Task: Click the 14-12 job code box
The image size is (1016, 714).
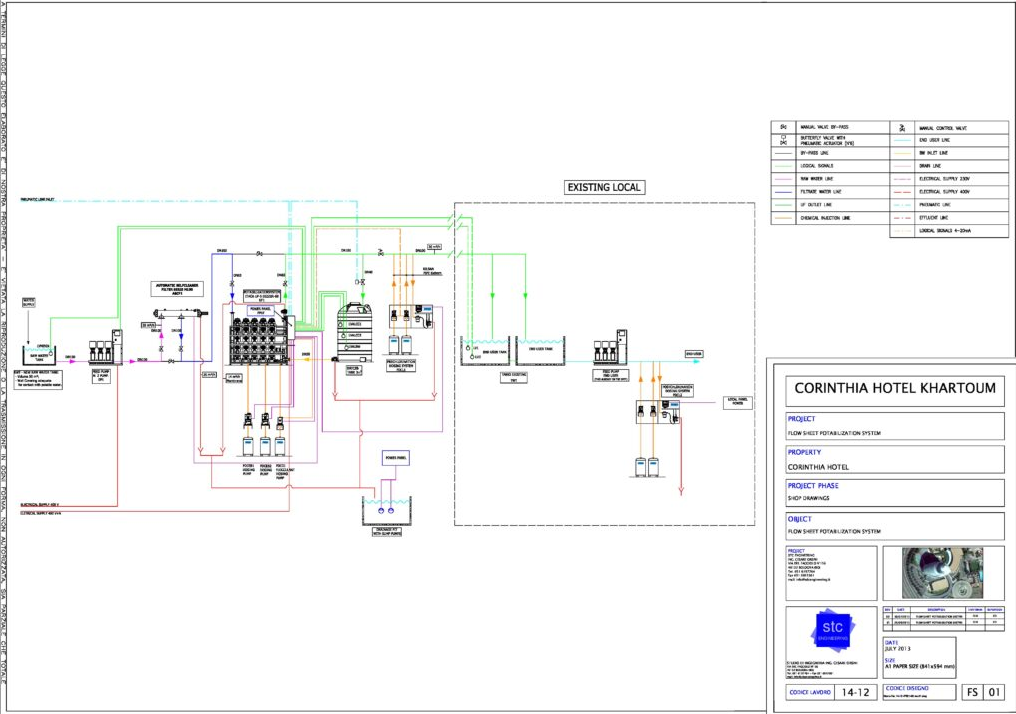Action: (x=855, y=693)
